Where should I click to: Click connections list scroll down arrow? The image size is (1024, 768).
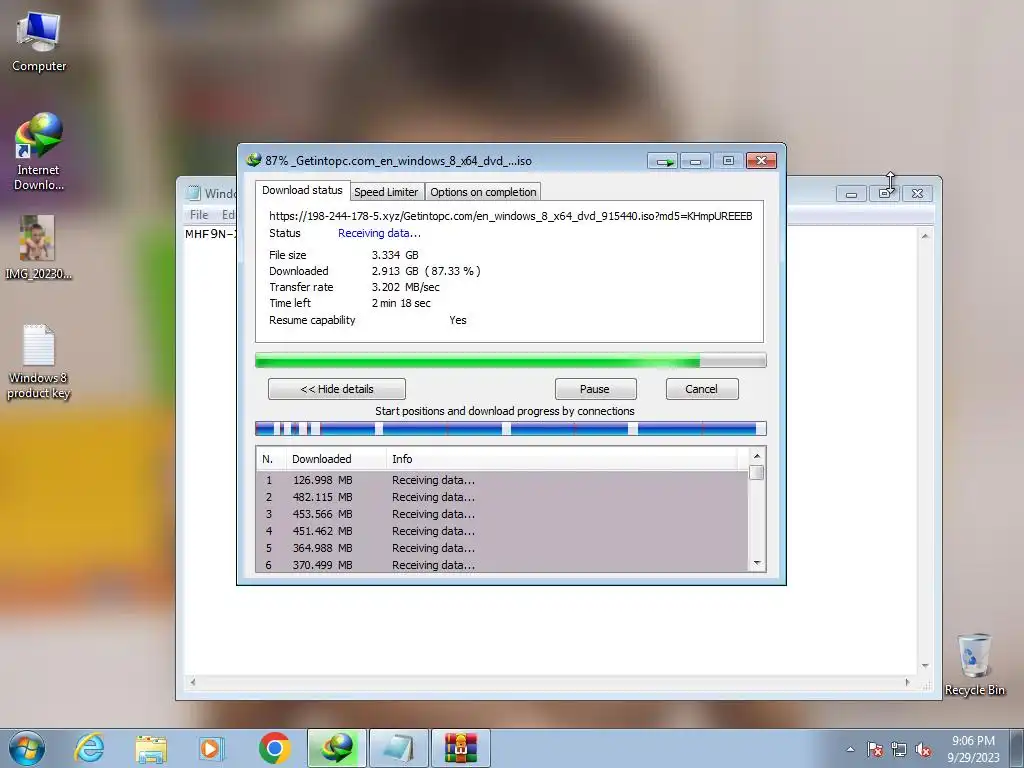tap(757, 563)
